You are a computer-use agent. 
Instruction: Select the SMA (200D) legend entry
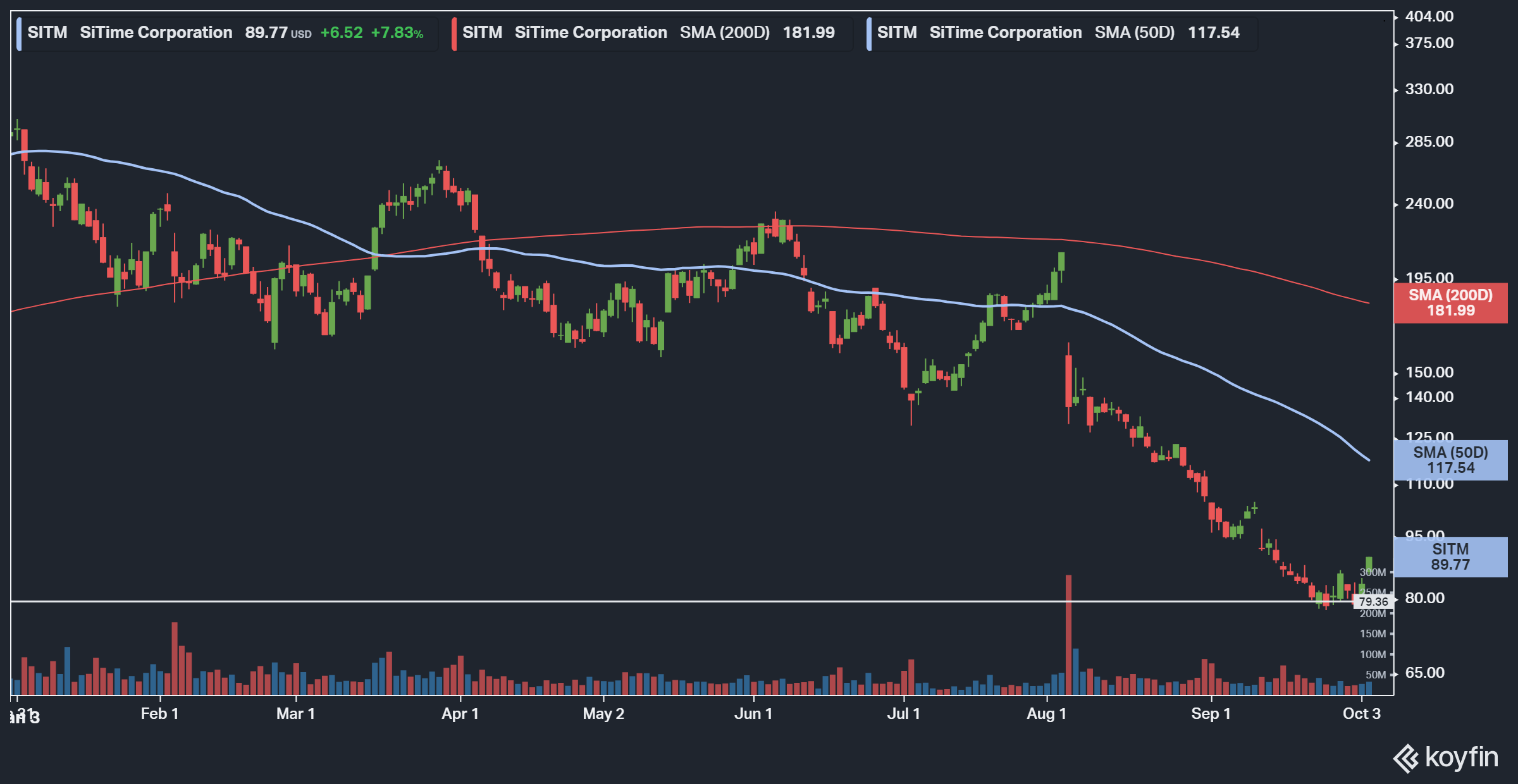click(x=648, y=33)
